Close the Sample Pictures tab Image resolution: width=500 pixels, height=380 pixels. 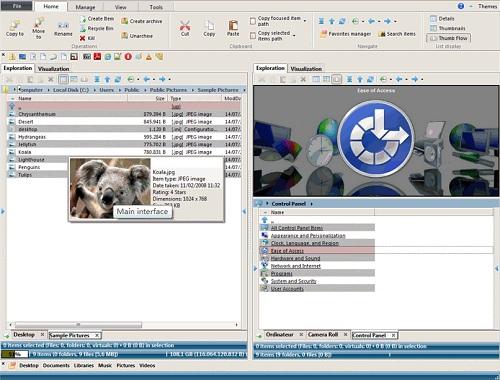pyautogui.click(x=97, y=335)
